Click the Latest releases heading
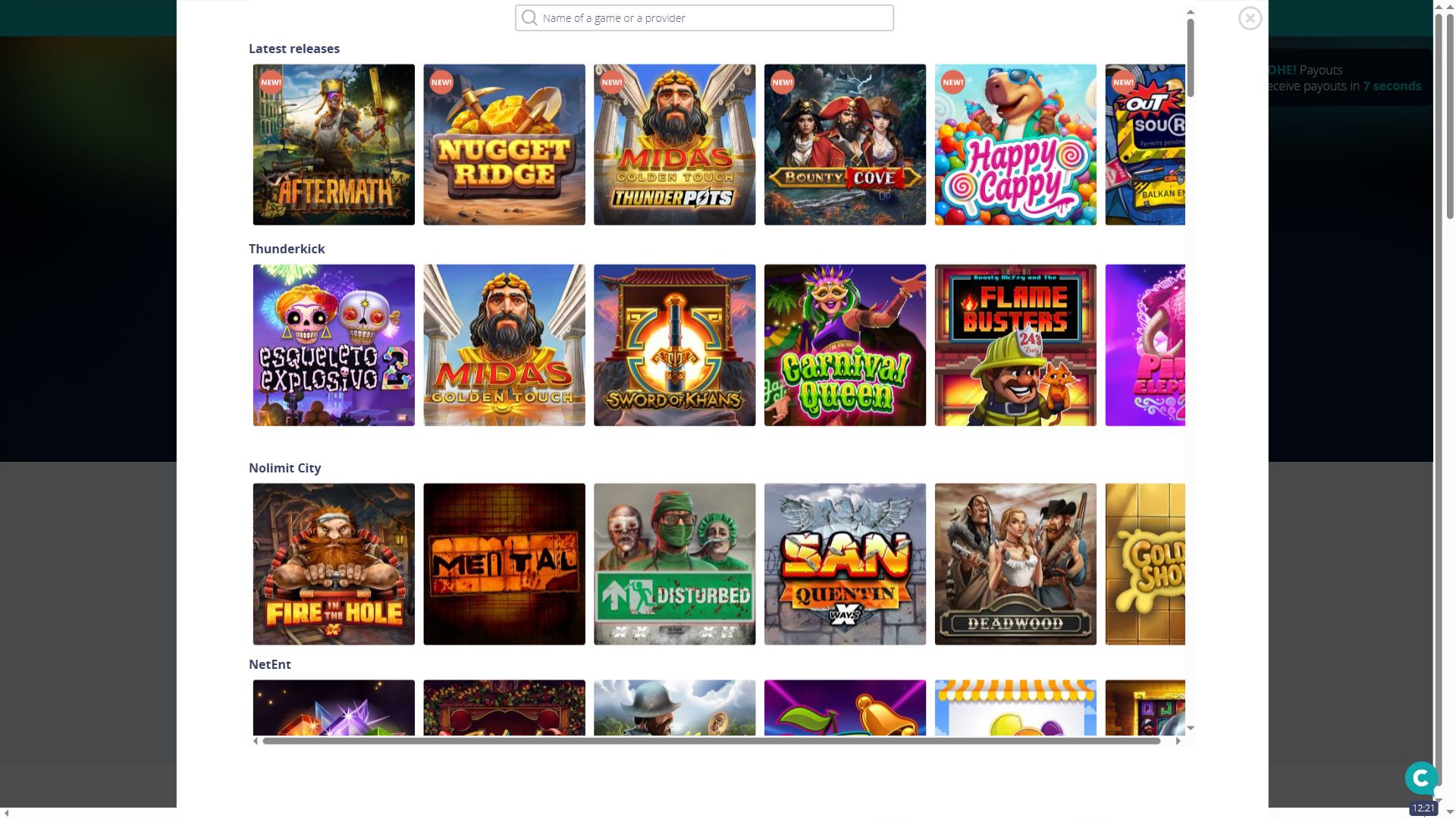The width and height of the screenshot is (1456, 819). point(294,49)
